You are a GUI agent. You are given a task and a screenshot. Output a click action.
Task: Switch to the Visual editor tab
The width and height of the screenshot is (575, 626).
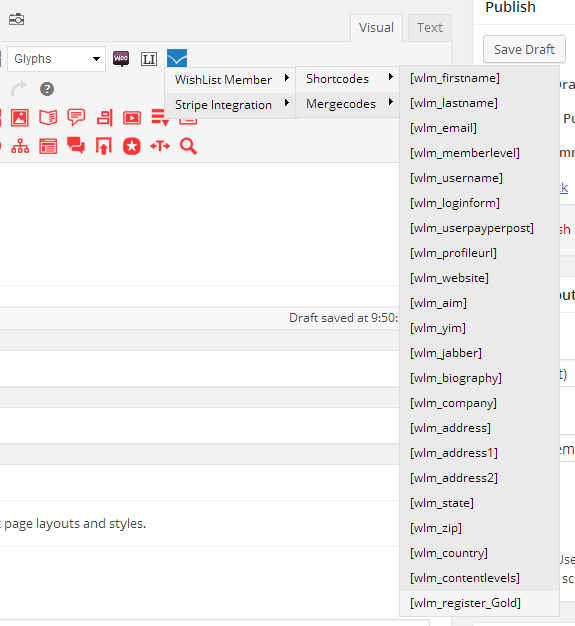(x=376, y=28)
